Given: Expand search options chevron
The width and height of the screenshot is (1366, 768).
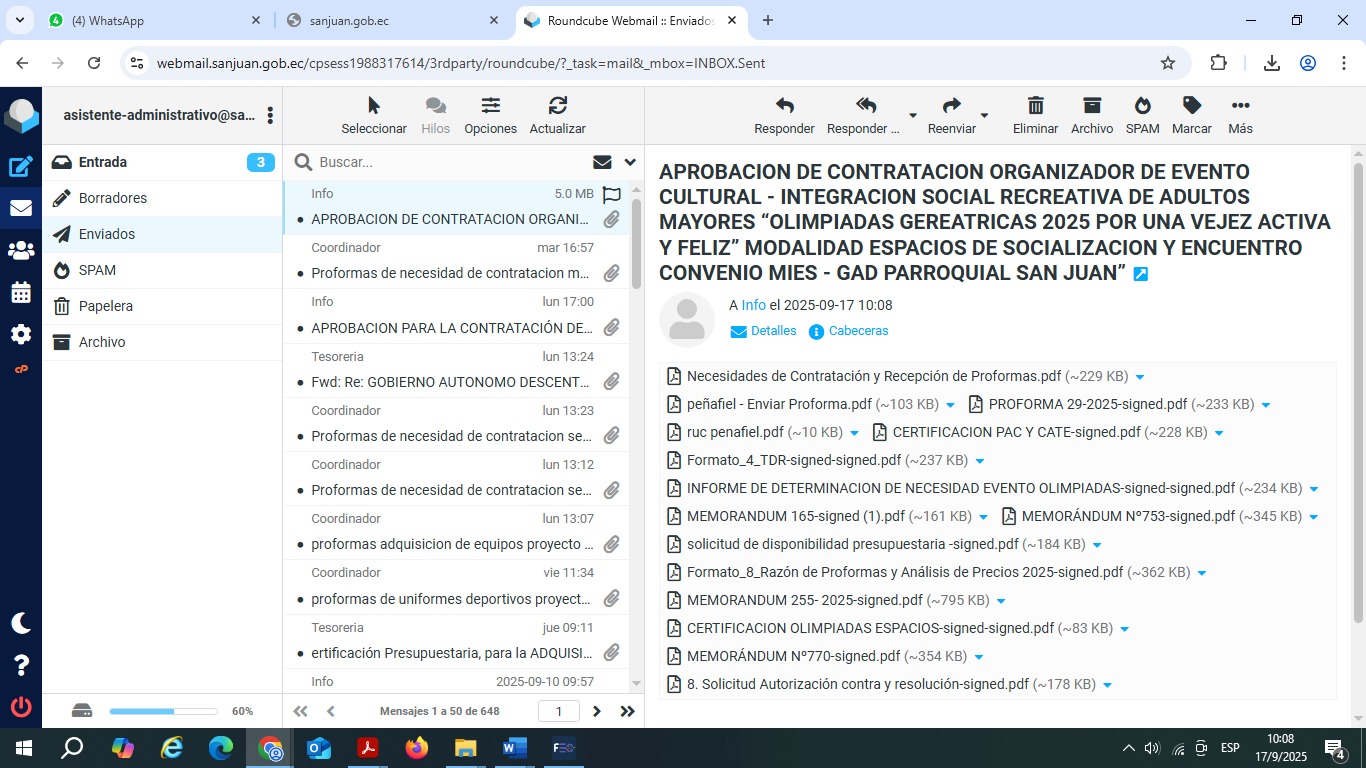Looking at the screenshot, I should (x=630, y=162).
